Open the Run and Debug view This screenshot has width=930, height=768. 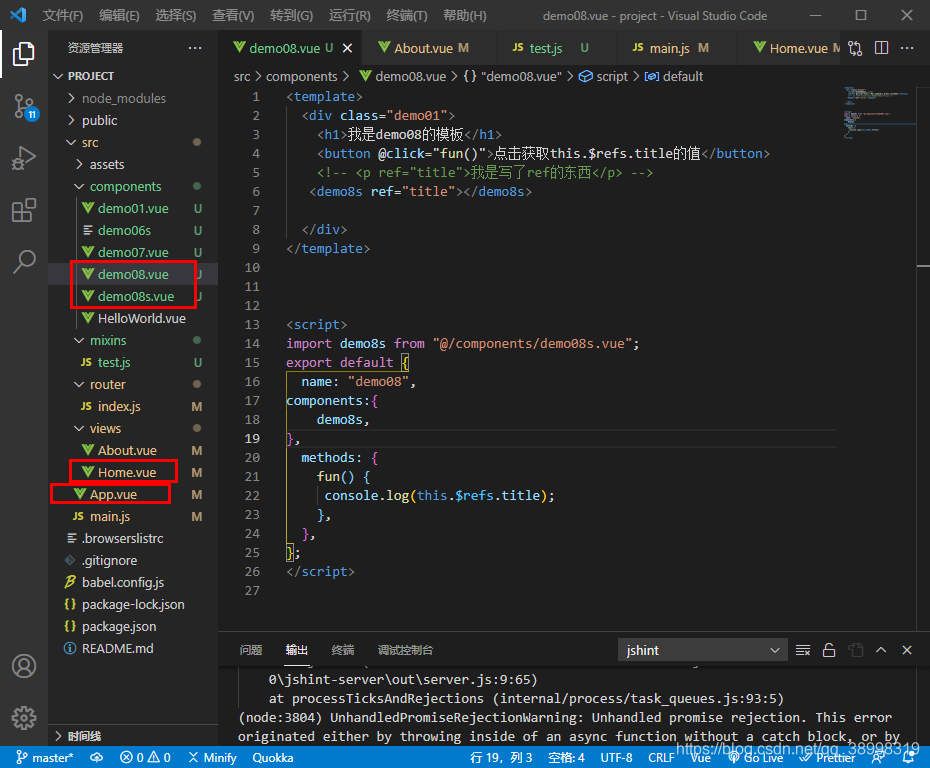pyautogui.click(x=24, y=158)
